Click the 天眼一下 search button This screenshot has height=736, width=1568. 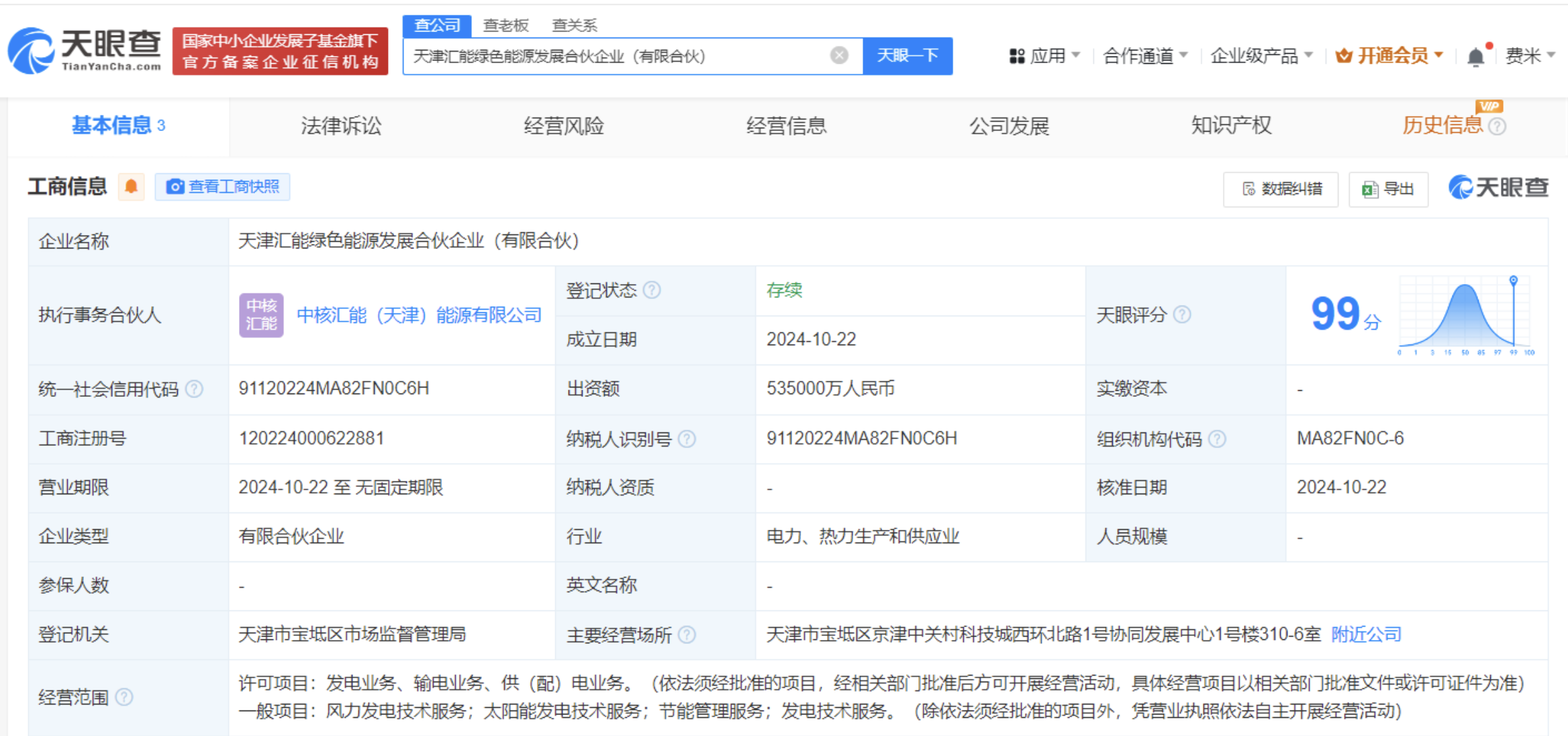click(908, 56)
